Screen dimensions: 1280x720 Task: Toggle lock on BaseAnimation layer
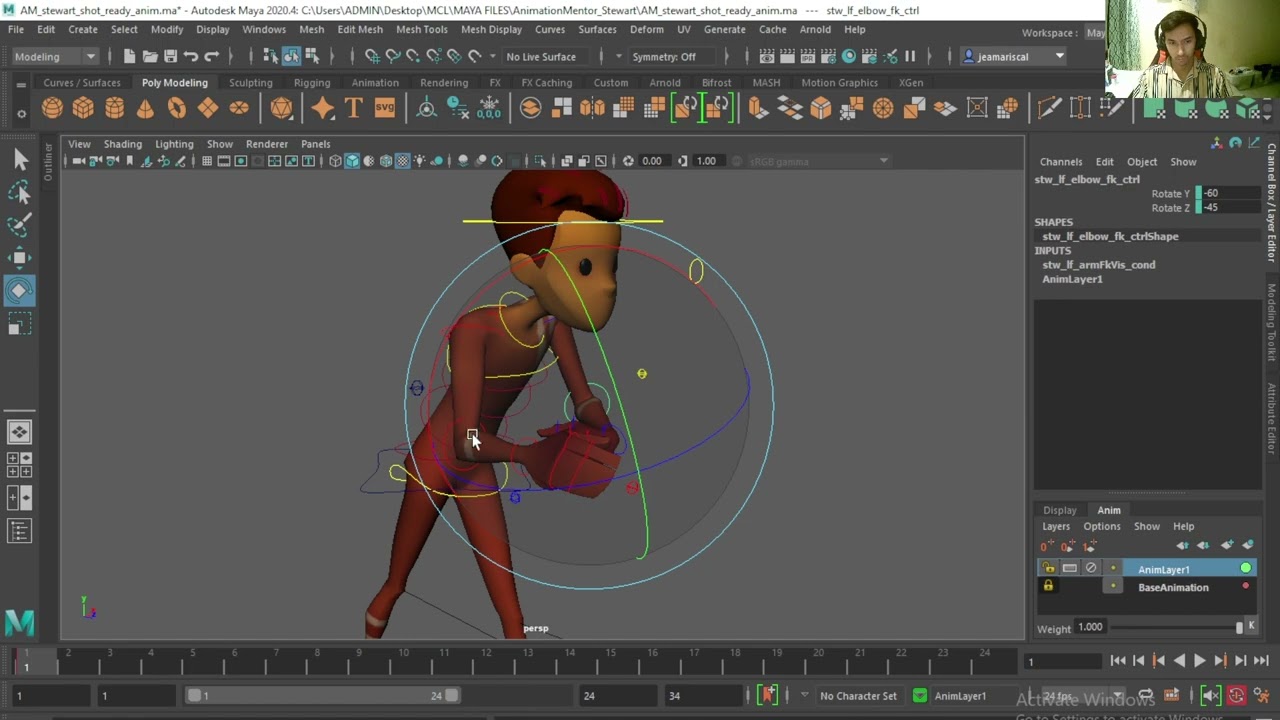coord(1048,586)
